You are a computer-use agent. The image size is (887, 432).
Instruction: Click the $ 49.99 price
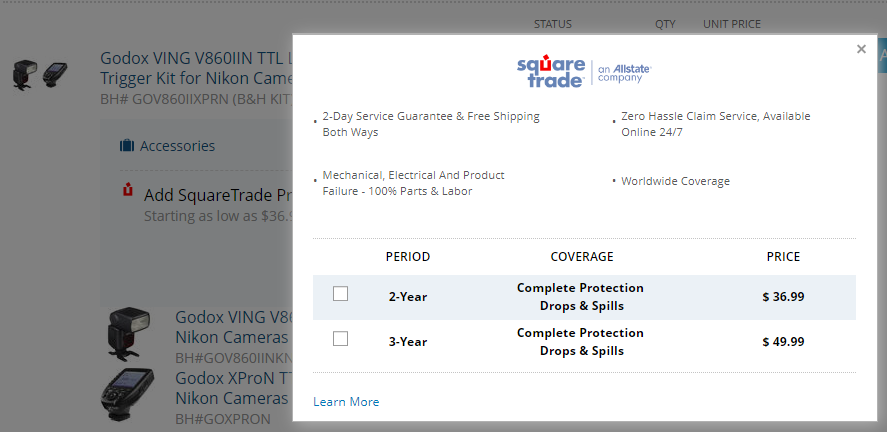pos(783,342)
